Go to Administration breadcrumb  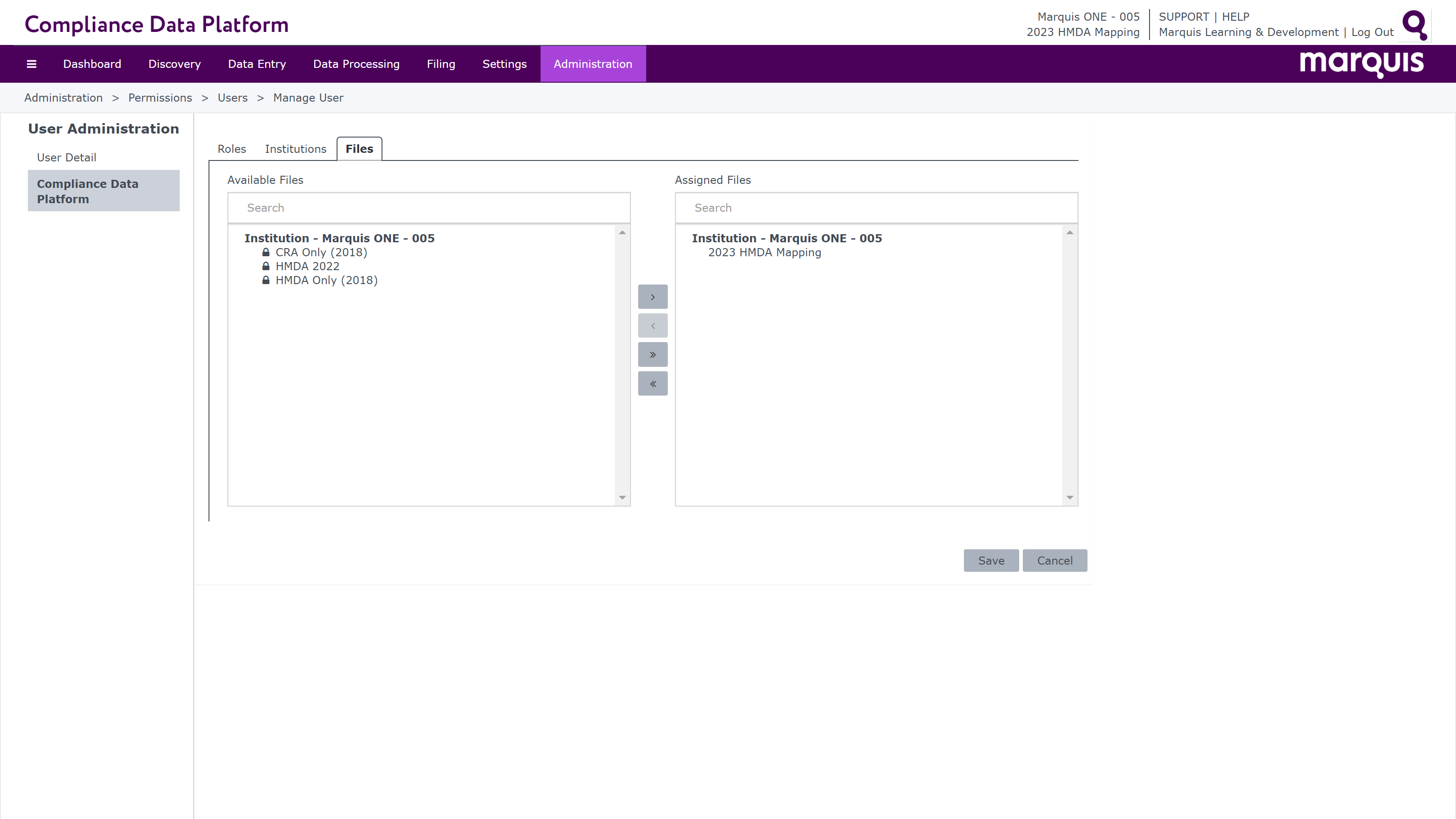pyautogui.click(x=63, y=98)
